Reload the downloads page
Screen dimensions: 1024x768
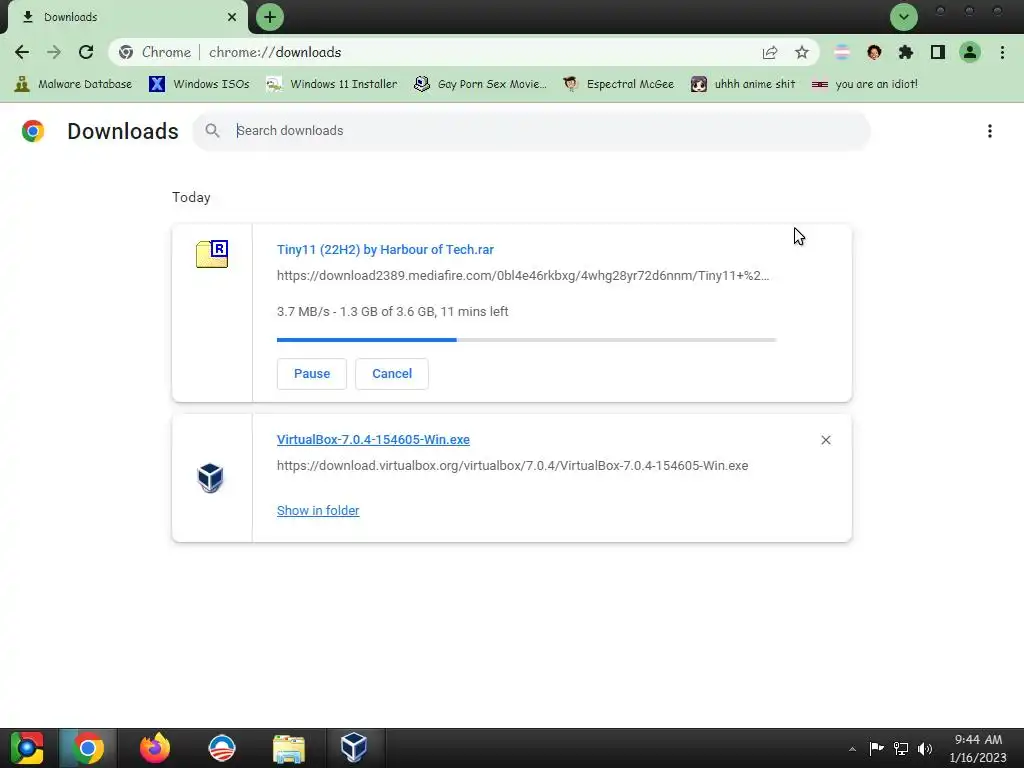coord(86,52)
